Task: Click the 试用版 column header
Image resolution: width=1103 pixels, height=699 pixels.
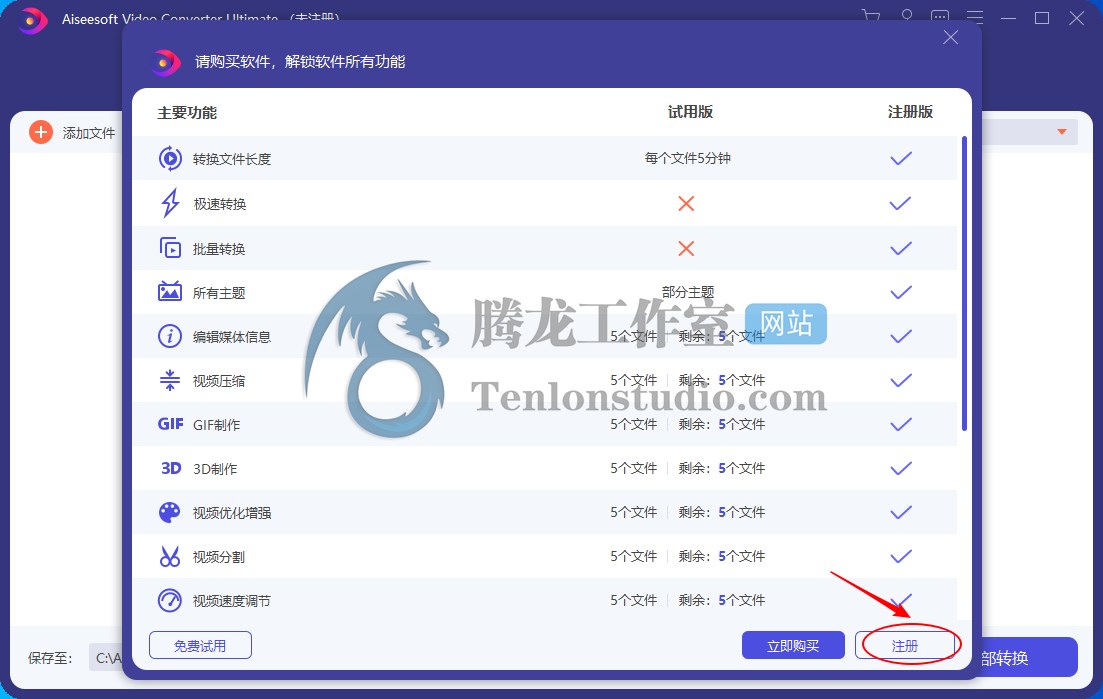Action: [690, 112]
